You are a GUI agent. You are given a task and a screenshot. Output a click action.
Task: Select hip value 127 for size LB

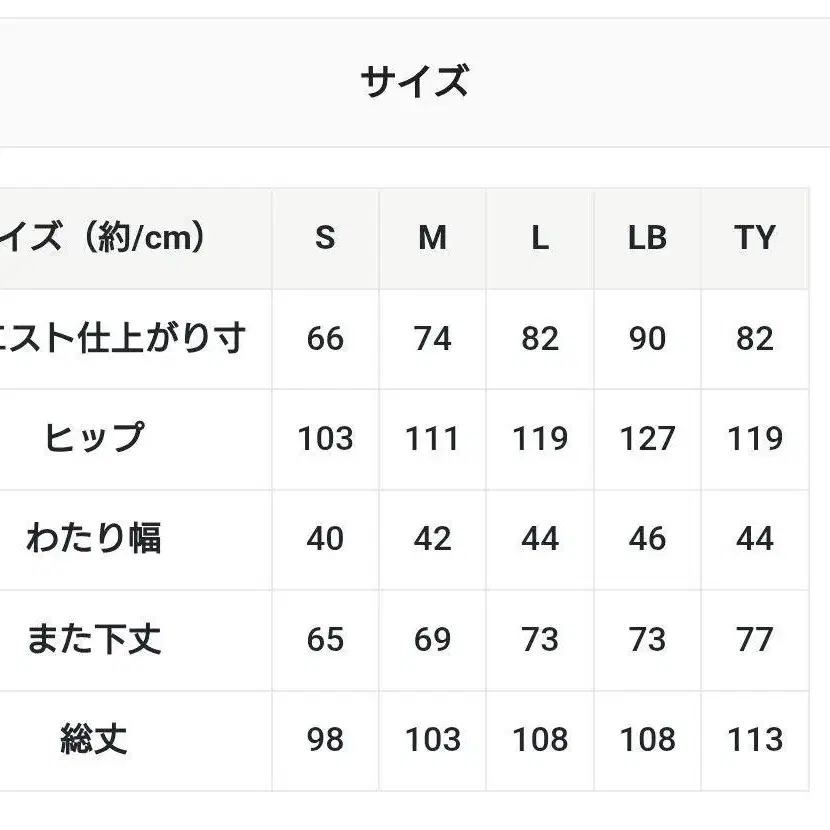(x=647, y=438)
